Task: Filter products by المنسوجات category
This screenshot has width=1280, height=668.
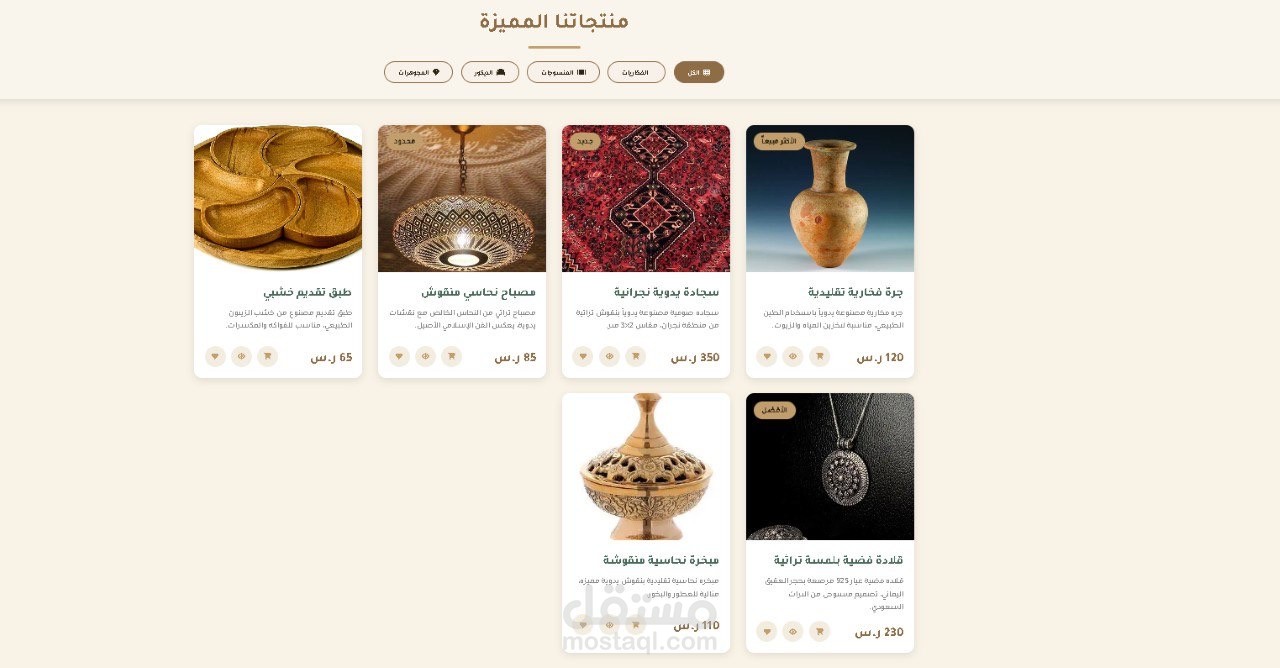Action: pos(563,72)
